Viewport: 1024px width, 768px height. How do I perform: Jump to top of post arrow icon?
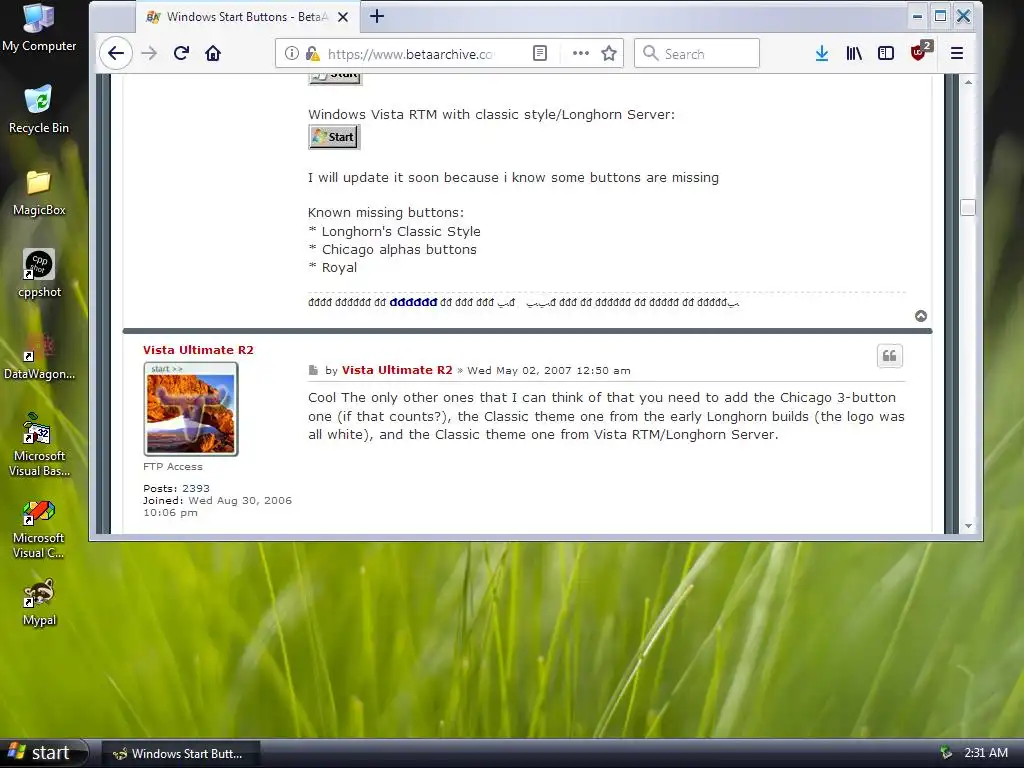[921, 316]
